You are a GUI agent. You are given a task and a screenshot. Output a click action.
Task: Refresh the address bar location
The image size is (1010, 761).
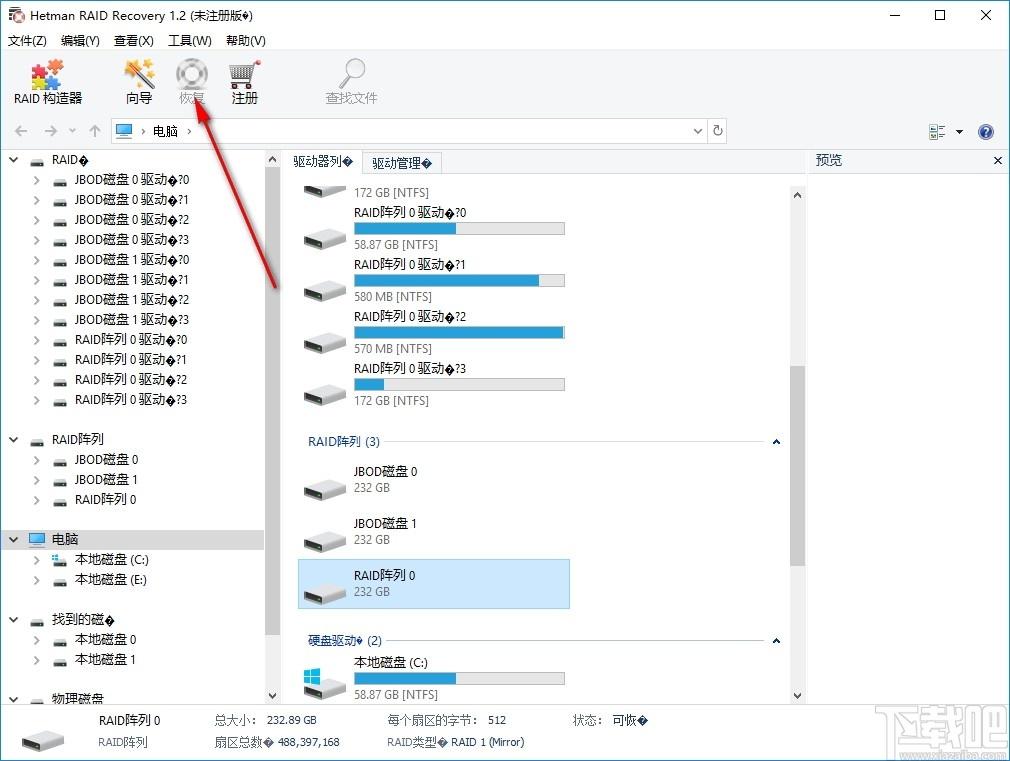point(718,131)
